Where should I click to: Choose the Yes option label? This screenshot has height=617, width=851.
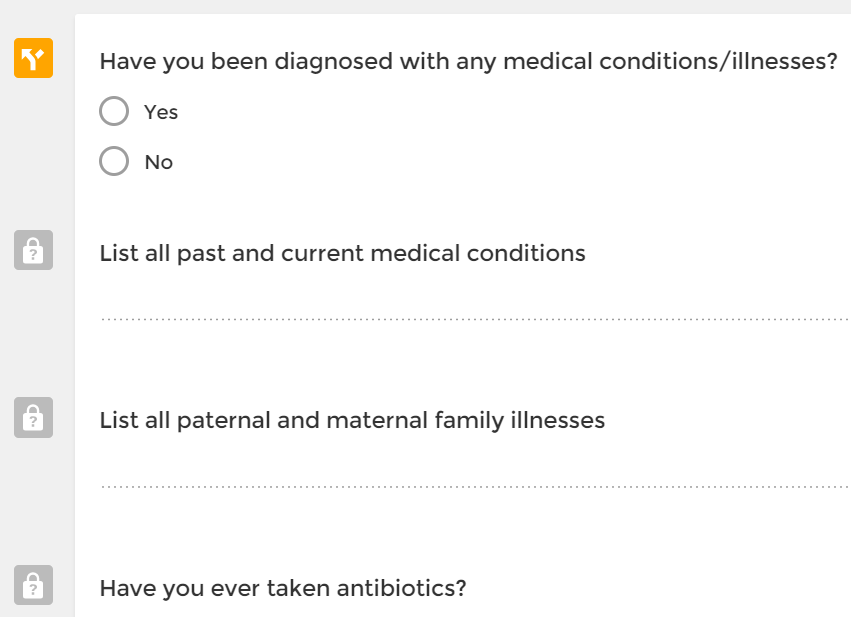(161, 112)
